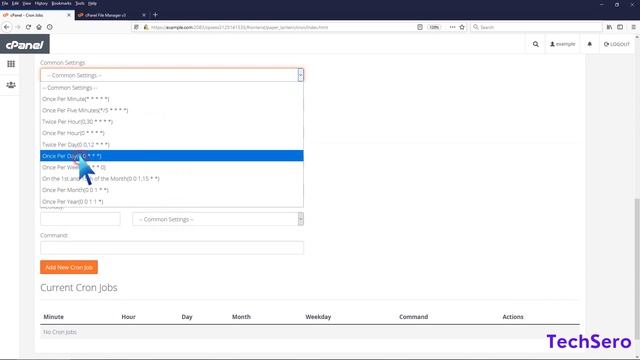The height and width of the screenshot is (360, 640).
Task: Click the Actions column header
Action: [513, 317]
